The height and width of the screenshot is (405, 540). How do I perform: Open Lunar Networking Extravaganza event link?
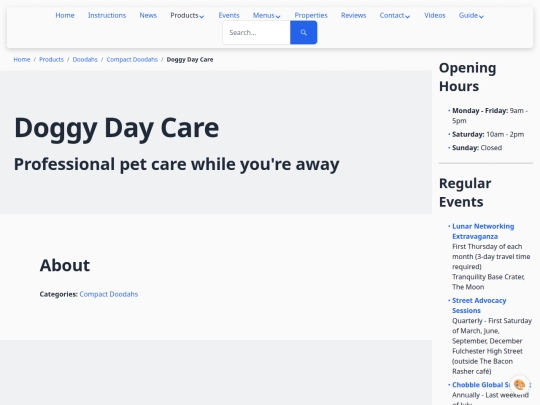[483, 231]
